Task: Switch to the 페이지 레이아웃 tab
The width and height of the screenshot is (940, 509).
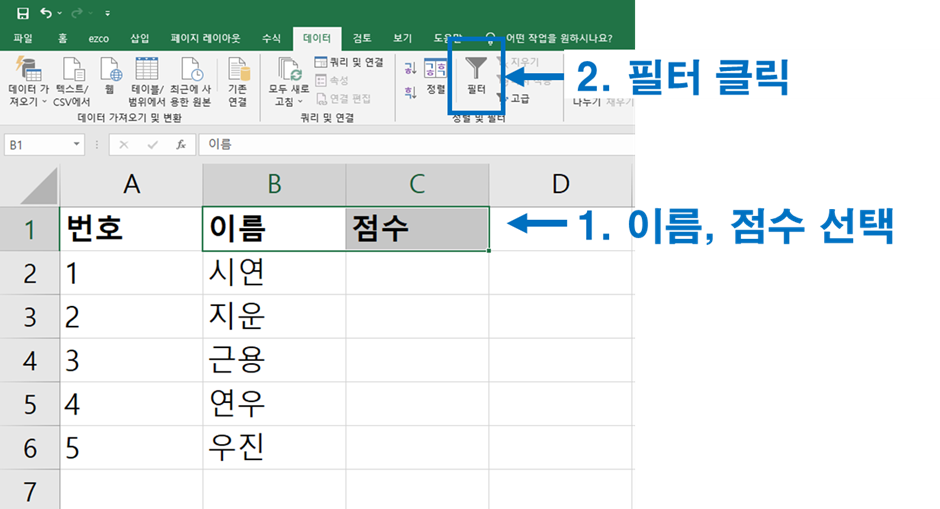Action: pyautogui.click(x=205, y=38)
